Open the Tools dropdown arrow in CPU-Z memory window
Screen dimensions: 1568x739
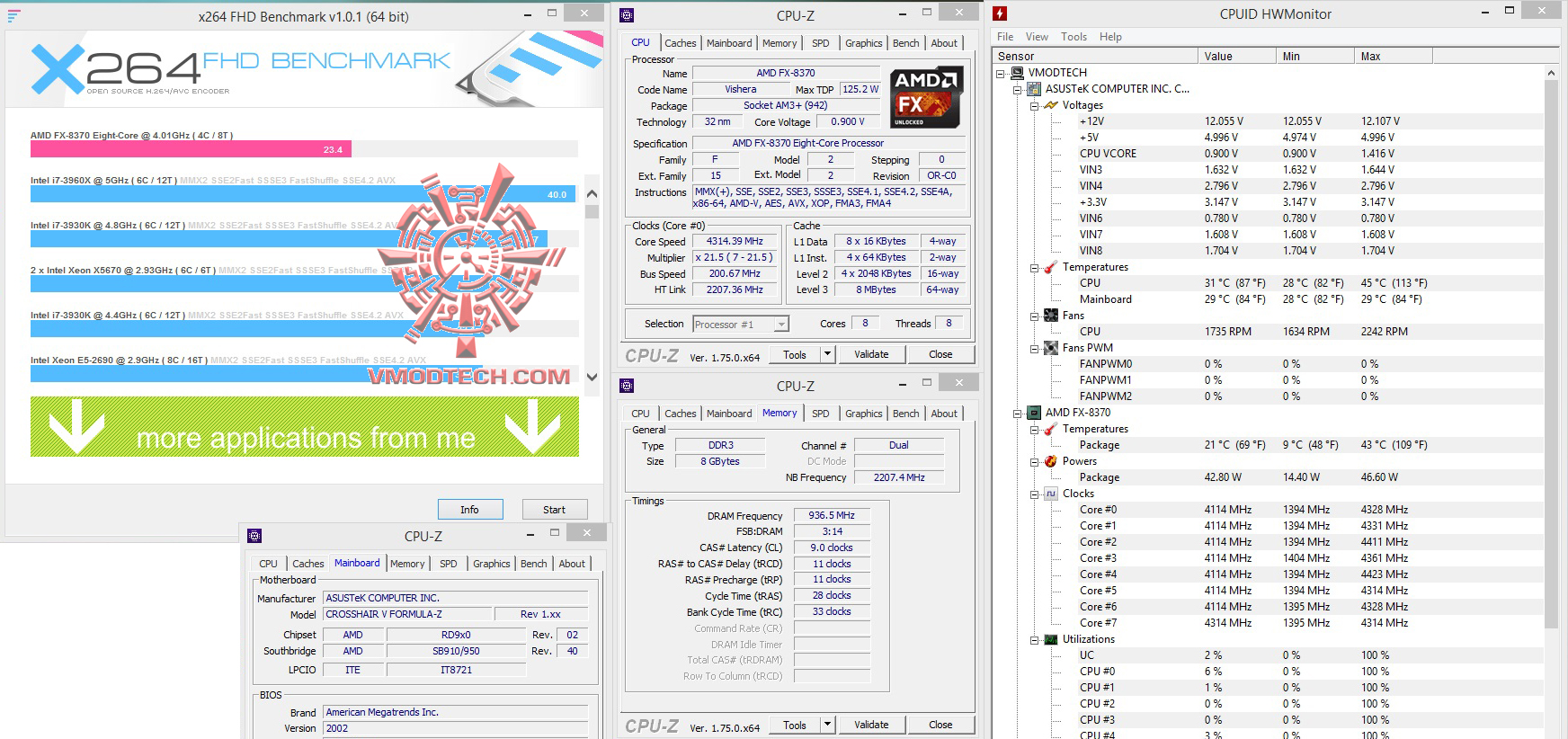tap(827, 725)
